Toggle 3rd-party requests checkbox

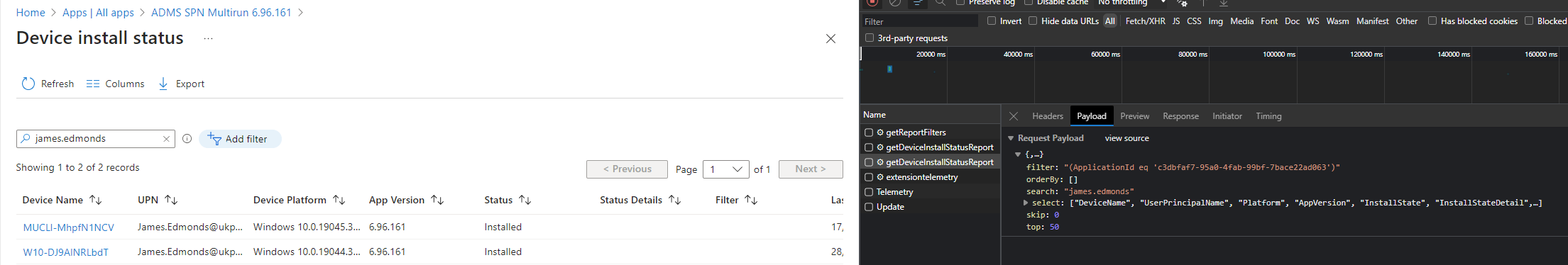(870, 38)
